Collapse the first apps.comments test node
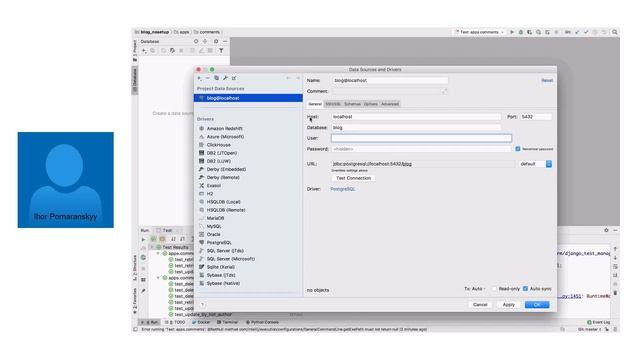 (x=158, y=253)
